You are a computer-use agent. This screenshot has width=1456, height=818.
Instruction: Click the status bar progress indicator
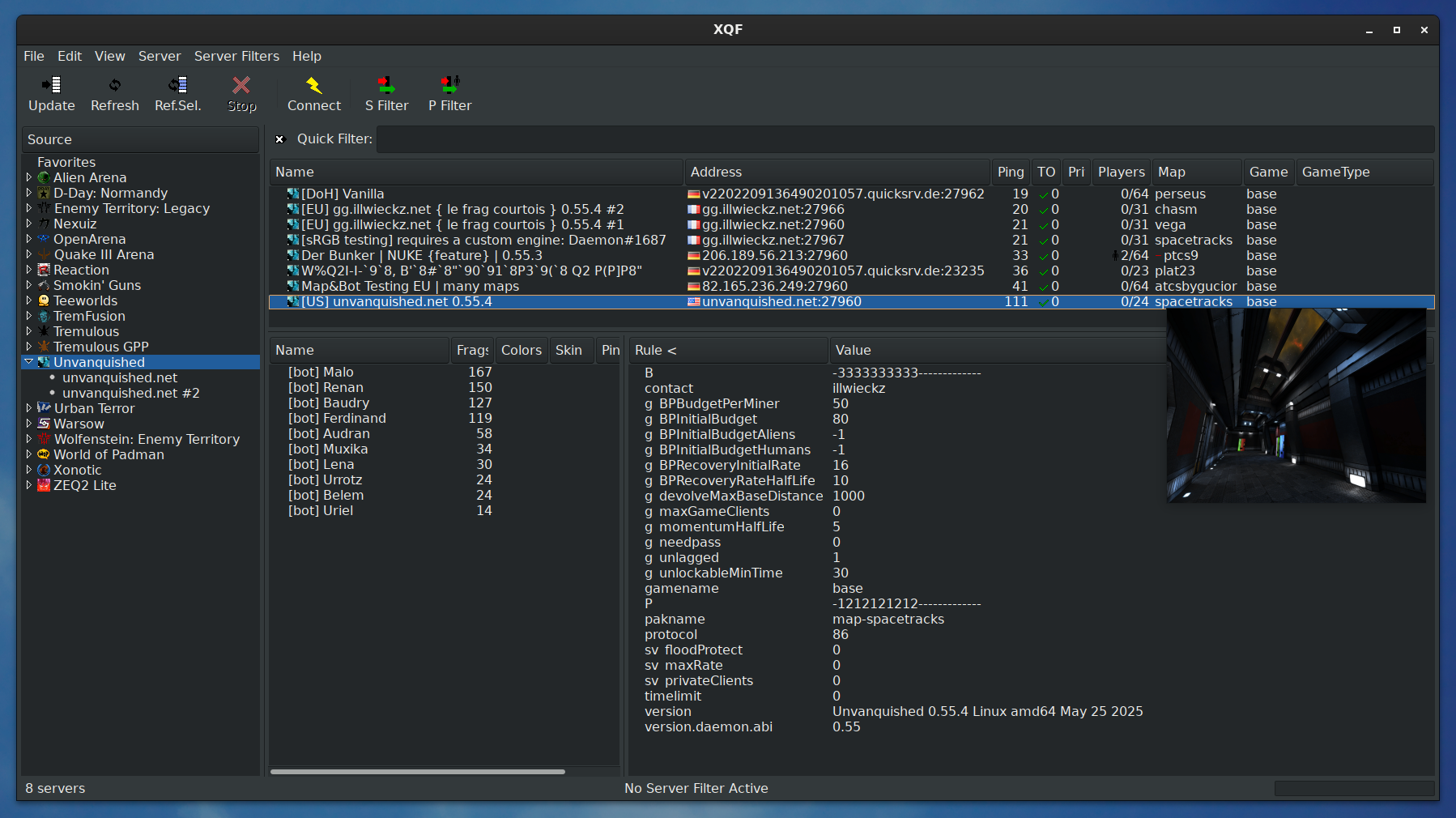click(1354, 788)
